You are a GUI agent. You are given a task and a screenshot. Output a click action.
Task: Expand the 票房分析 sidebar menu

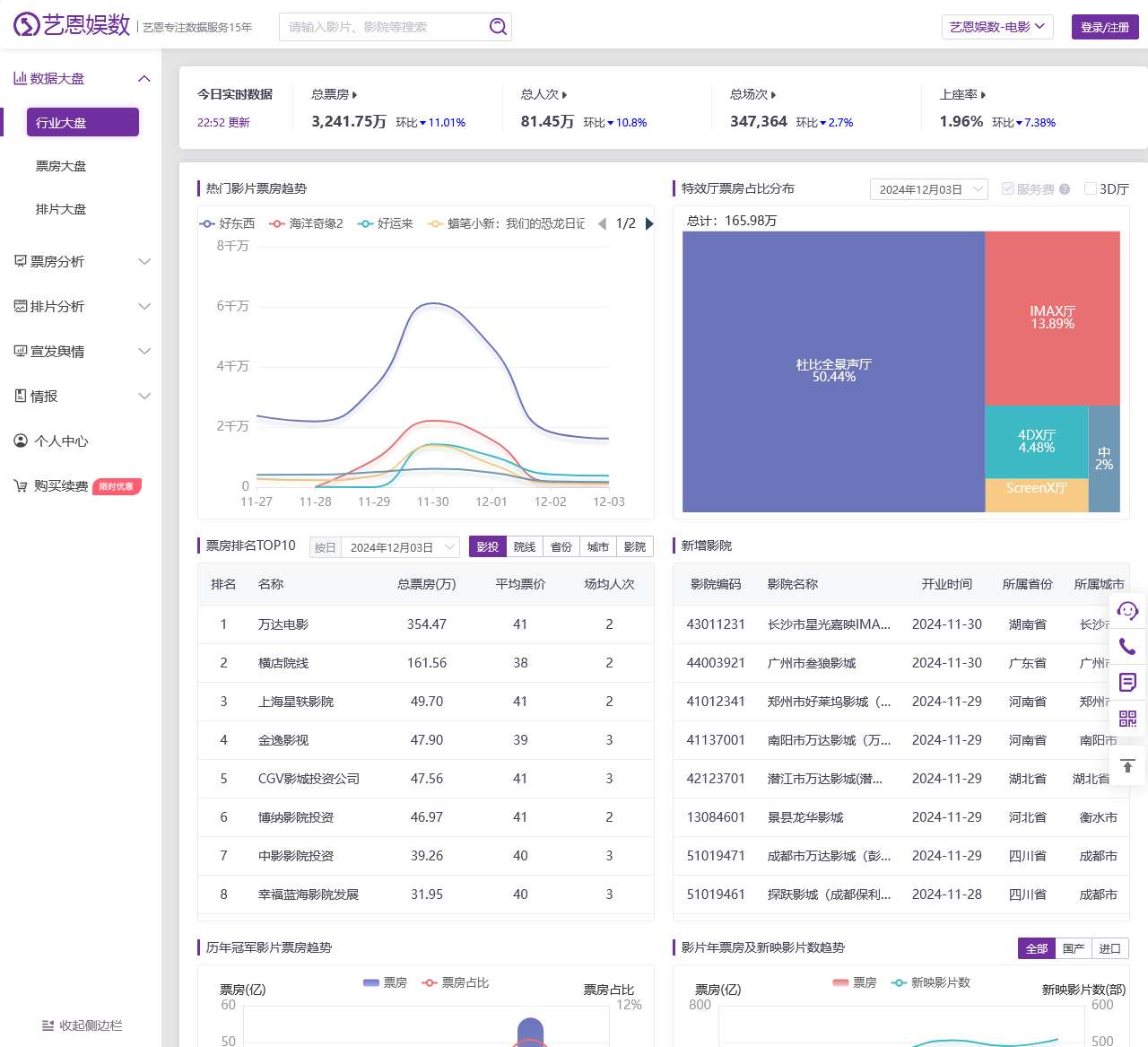click(82, 261)
